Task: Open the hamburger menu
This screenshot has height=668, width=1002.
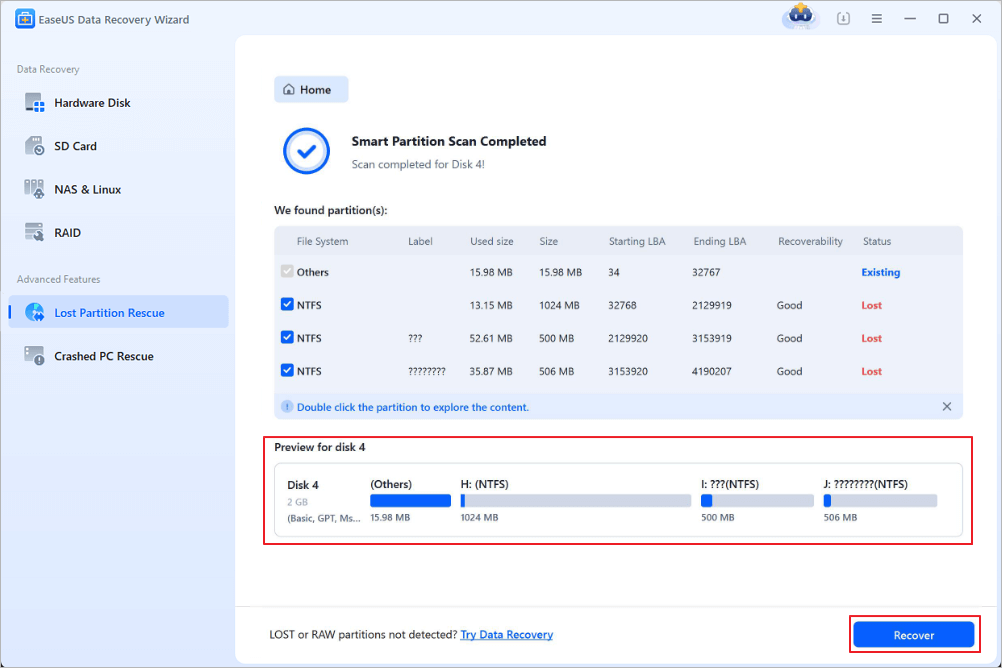Action: click(877, 18)
